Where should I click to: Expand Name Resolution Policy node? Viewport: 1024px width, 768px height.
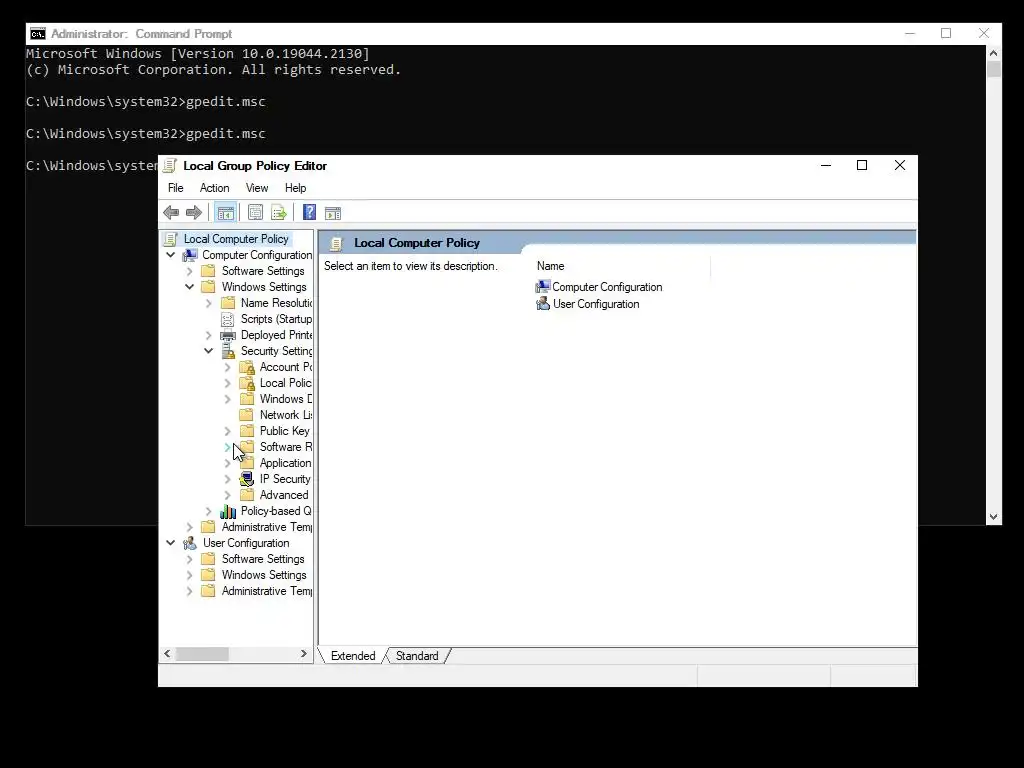pos(208,303)
